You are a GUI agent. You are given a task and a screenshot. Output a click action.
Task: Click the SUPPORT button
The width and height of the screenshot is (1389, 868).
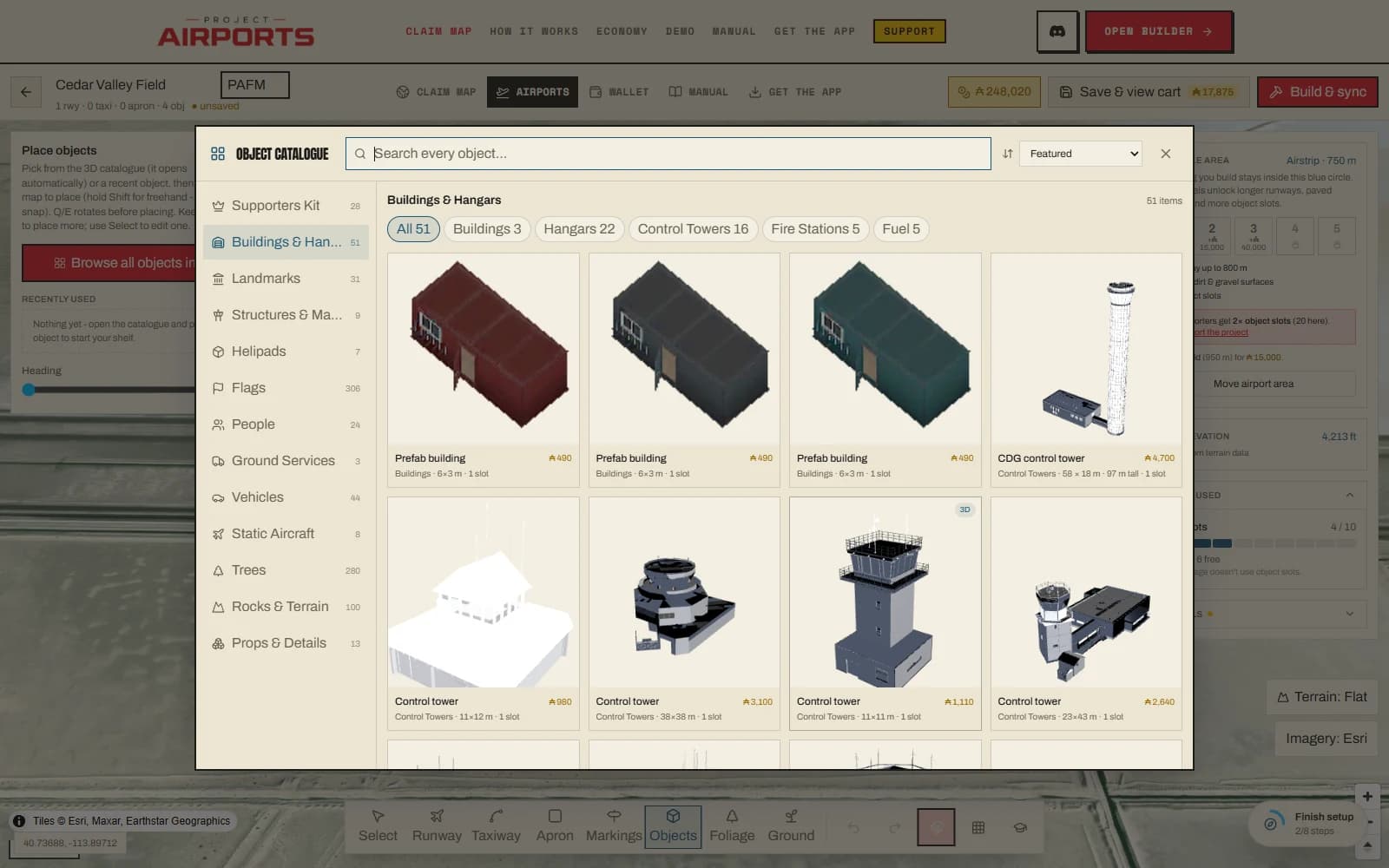[909, 31]
